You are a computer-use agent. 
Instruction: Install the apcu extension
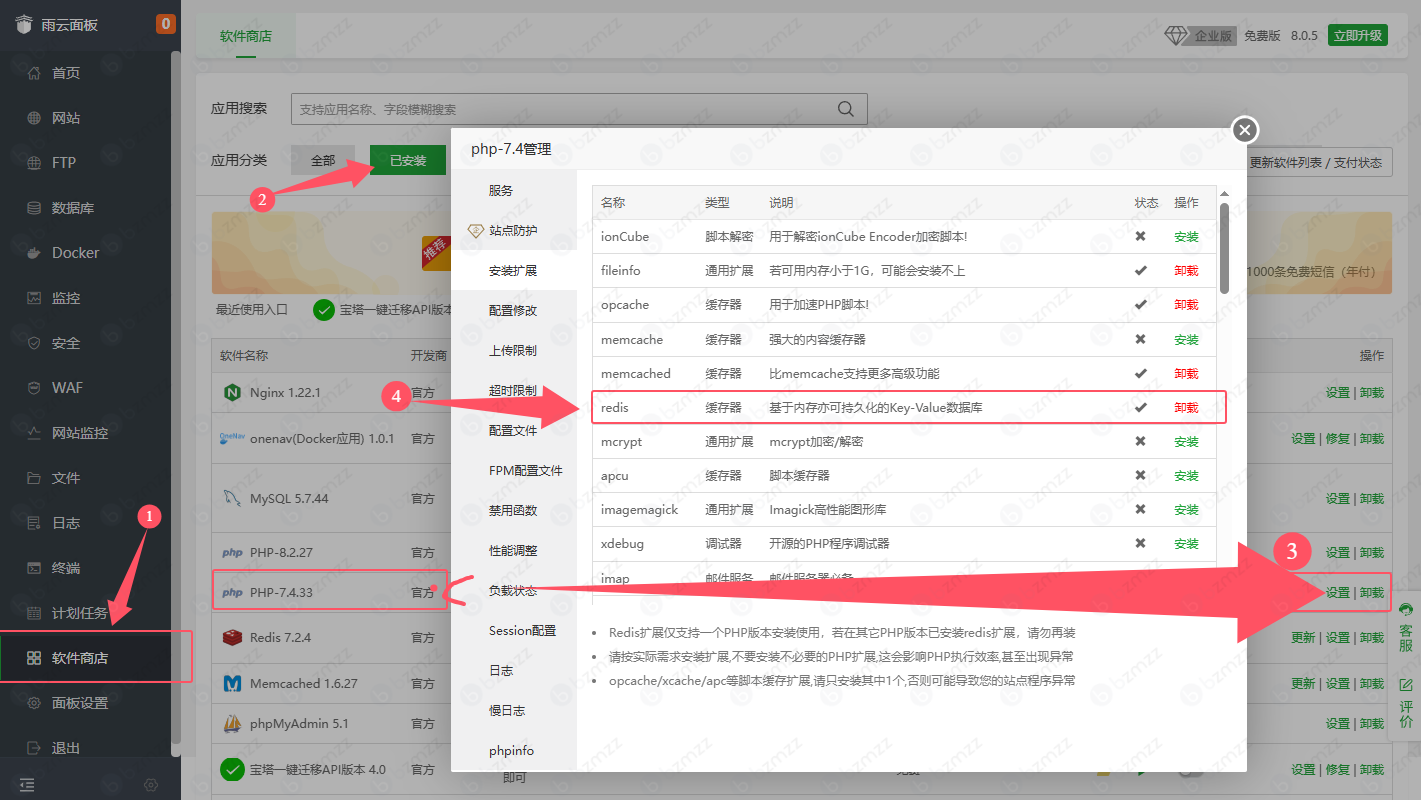pos(1186,476)
